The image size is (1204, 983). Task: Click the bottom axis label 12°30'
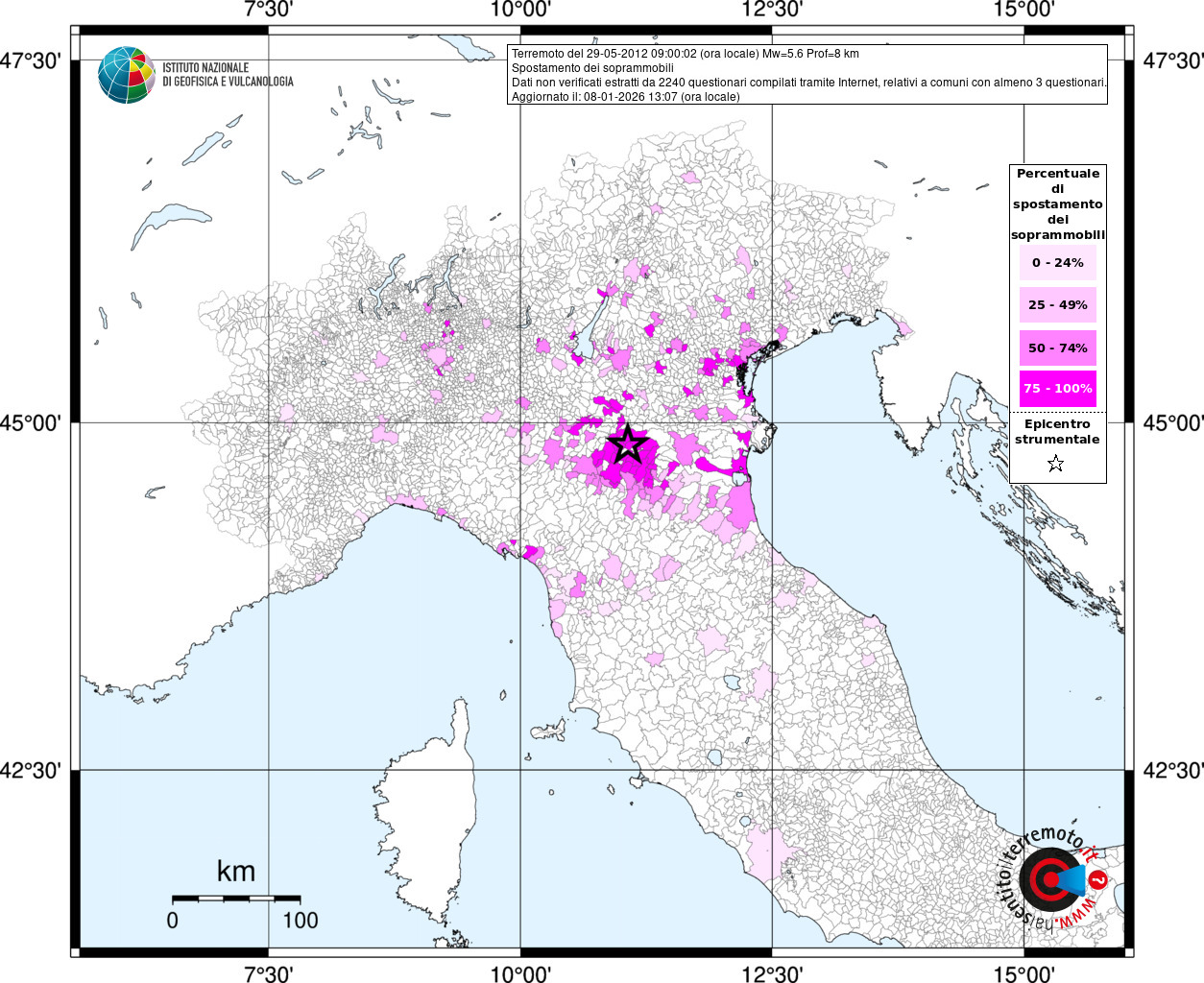(x=773, y=974)
